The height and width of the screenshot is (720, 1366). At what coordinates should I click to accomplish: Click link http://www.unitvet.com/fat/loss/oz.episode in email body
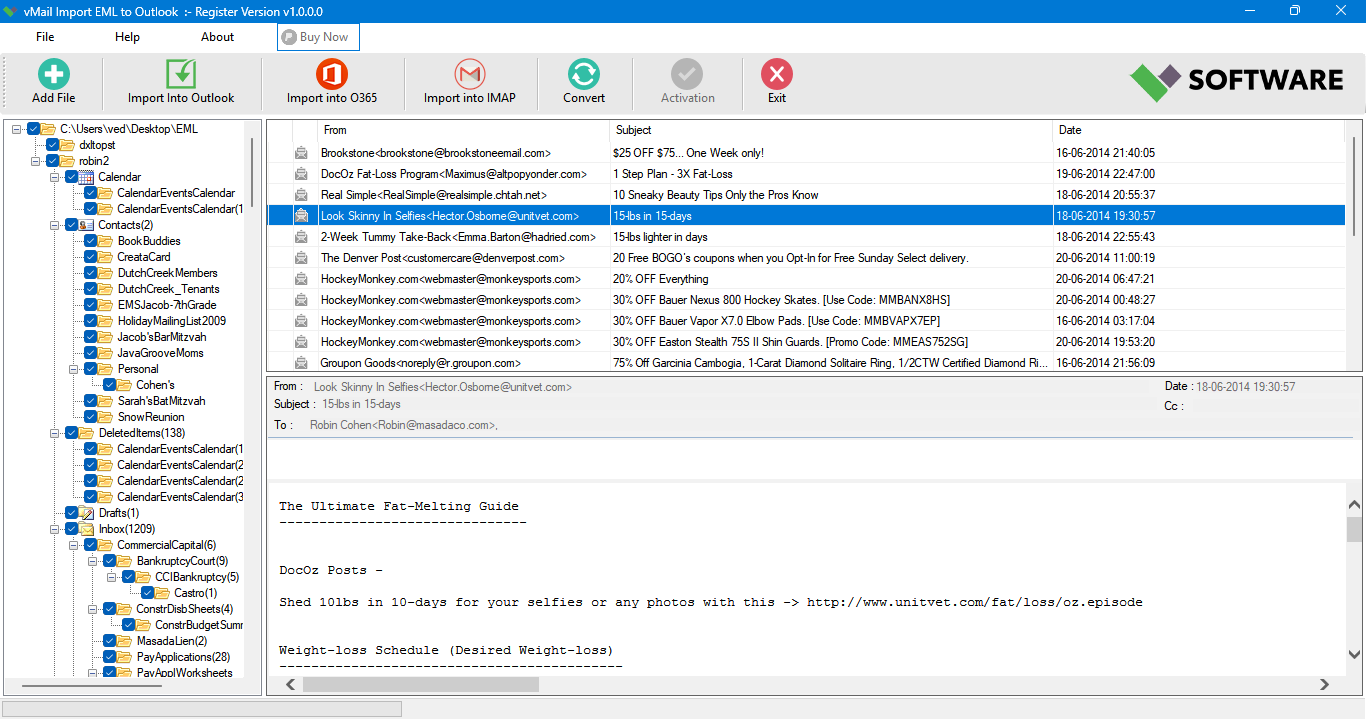974,603
